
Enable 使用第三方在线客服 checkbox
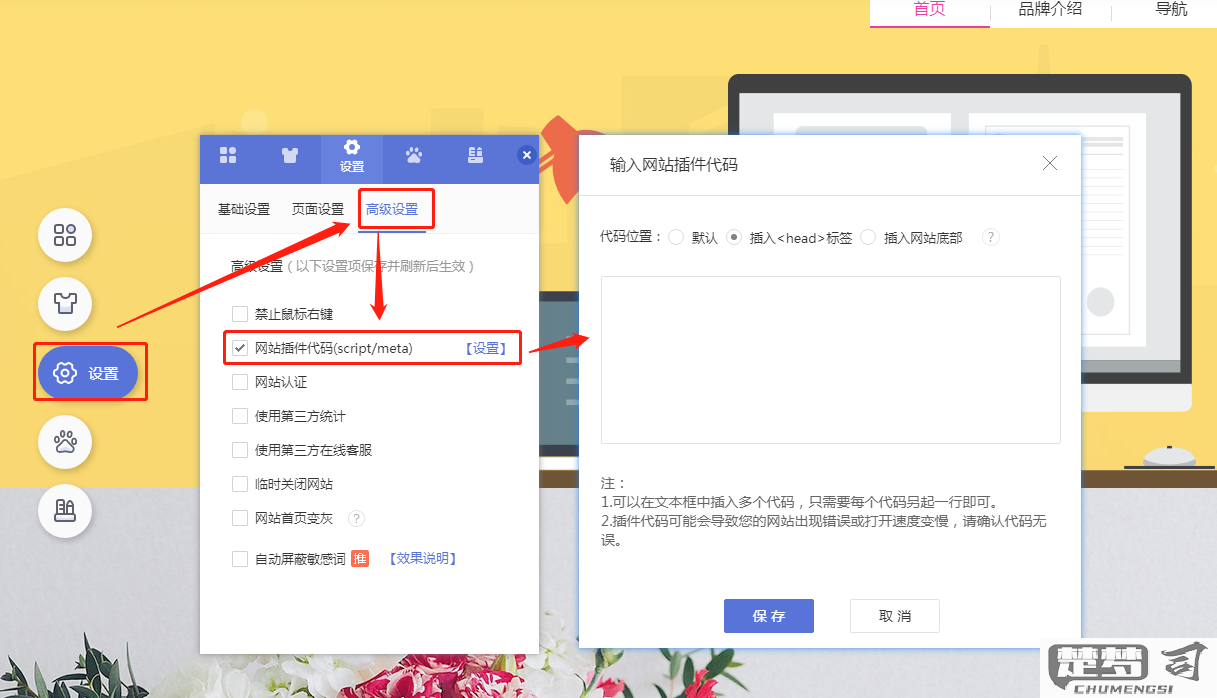pyautogui.click(x=240, y=450)
